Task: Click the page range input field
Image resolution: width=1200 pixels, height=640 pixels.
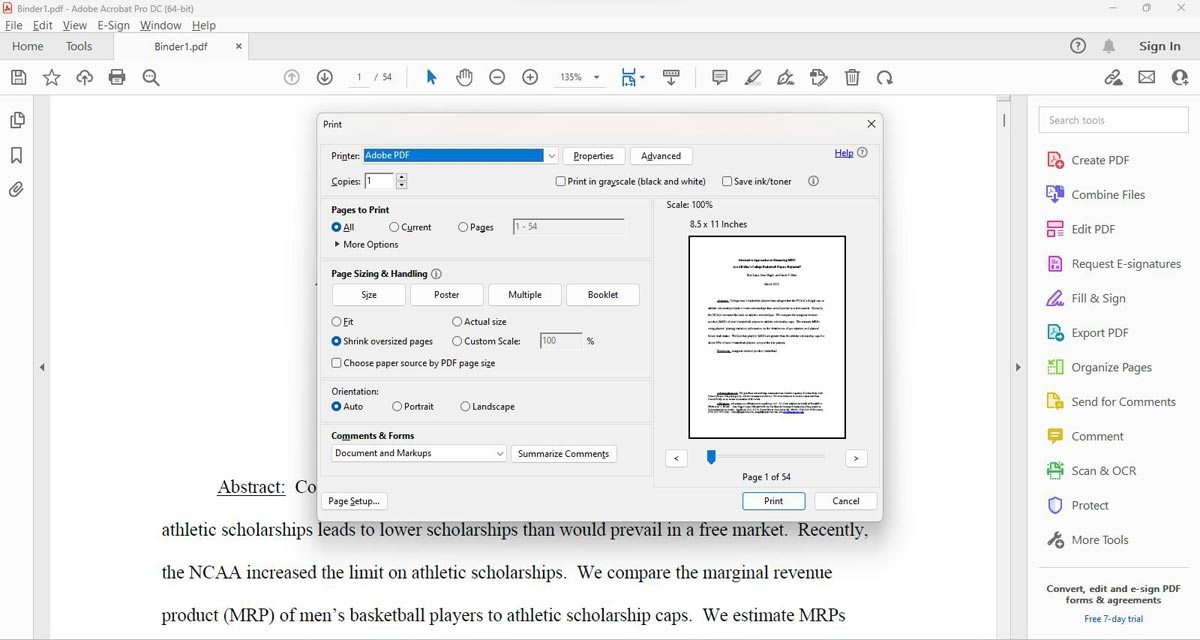Action: coord(567,226)
